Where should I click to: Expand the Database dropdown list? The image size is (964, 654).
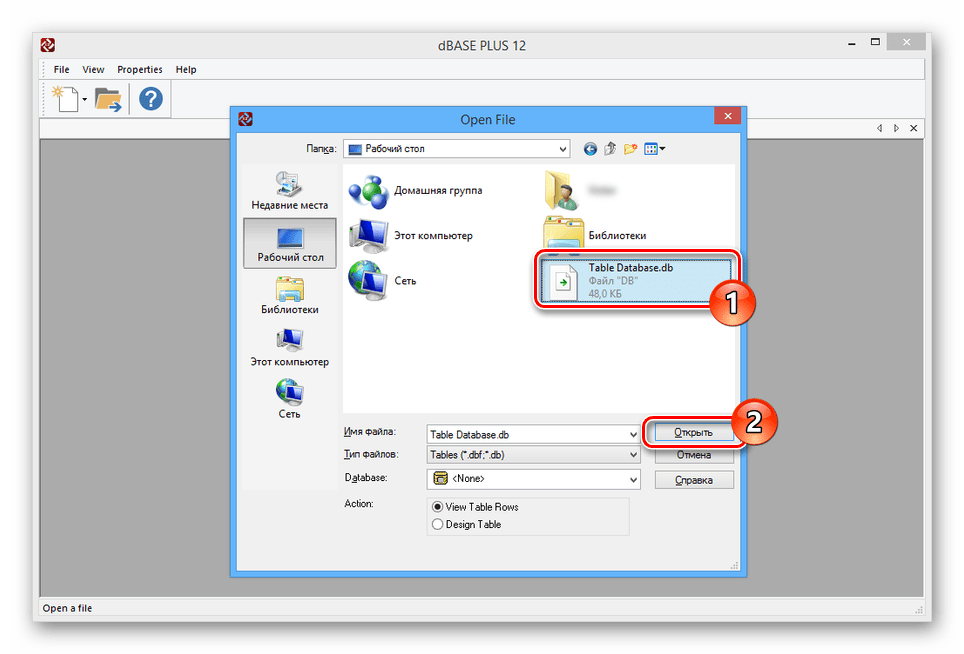[633, 480]
